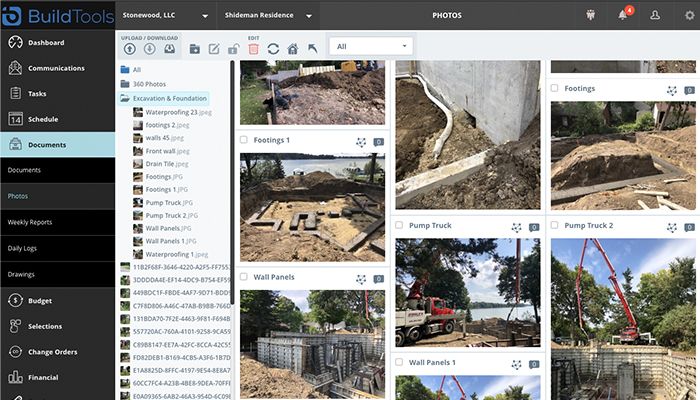This screenshot has height=400, width=700.
Task: Select footings 2.jpeg in the file tree
Action: (x=161, y=125)
